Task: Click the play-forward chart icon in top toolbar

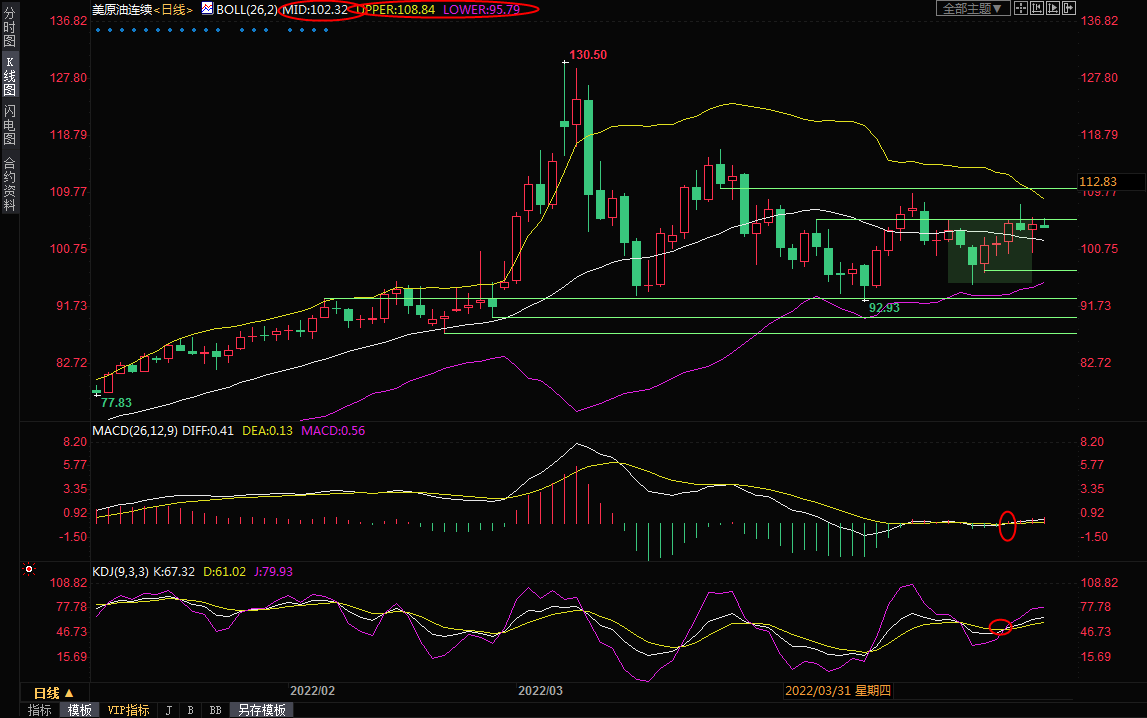Action: pos(1053,9)
